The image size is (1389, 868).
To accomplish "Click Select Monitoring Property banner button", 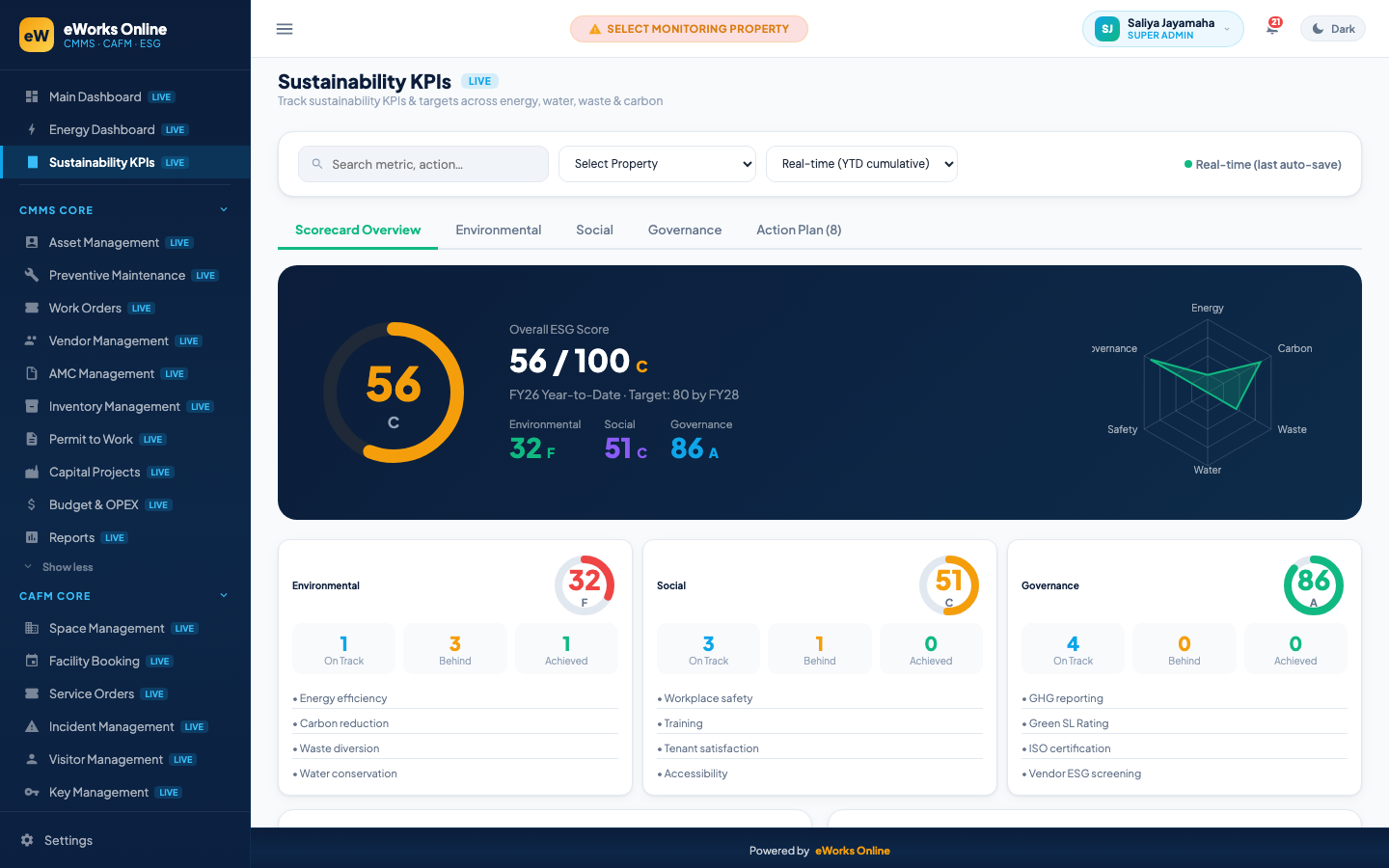I will 689,29.
